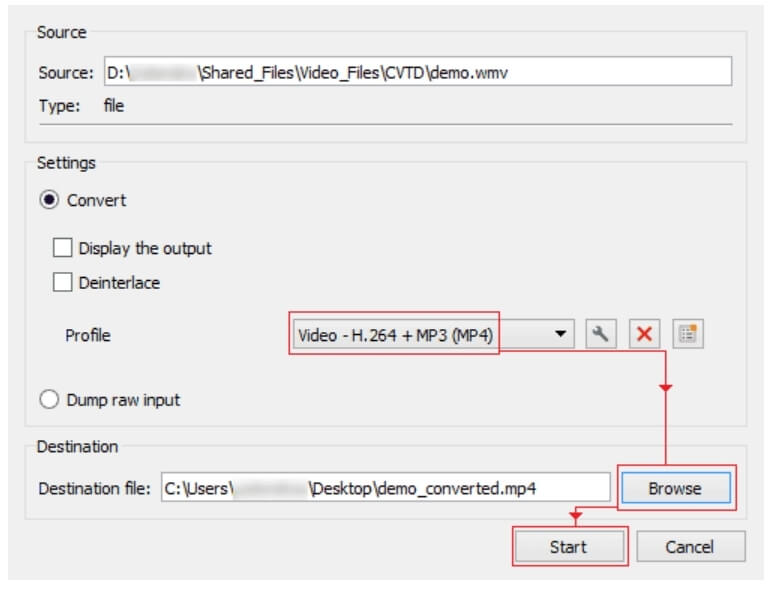Image resolution: width=778 pixels, height=590 pixels.
Task: Click Browse to choose destination file
Action: click(676, 488)
